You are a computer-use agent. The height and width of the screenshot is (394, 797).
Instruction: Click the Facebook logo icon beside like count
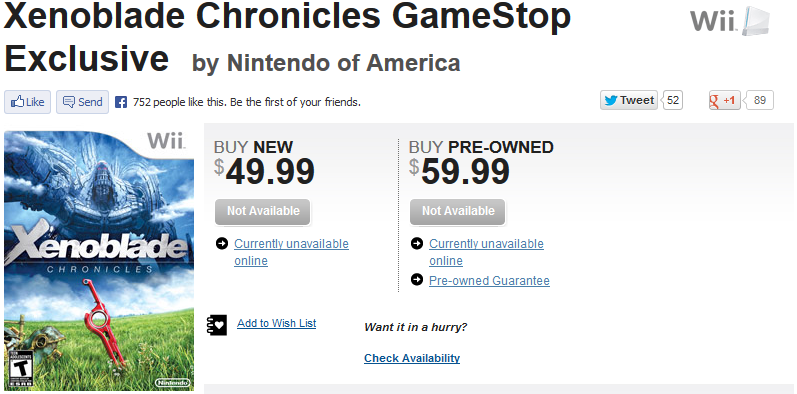(121, 102)
